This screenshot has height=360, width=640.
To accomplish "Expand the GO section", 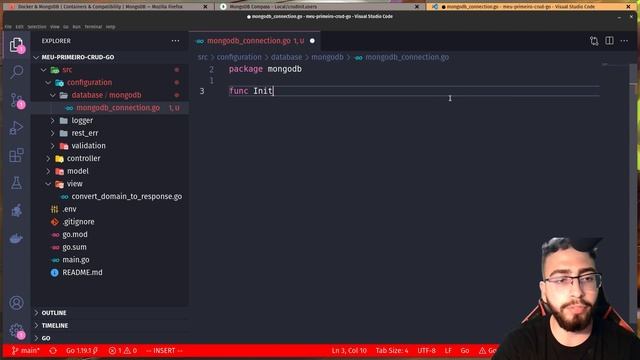I will tap(46, 338).
